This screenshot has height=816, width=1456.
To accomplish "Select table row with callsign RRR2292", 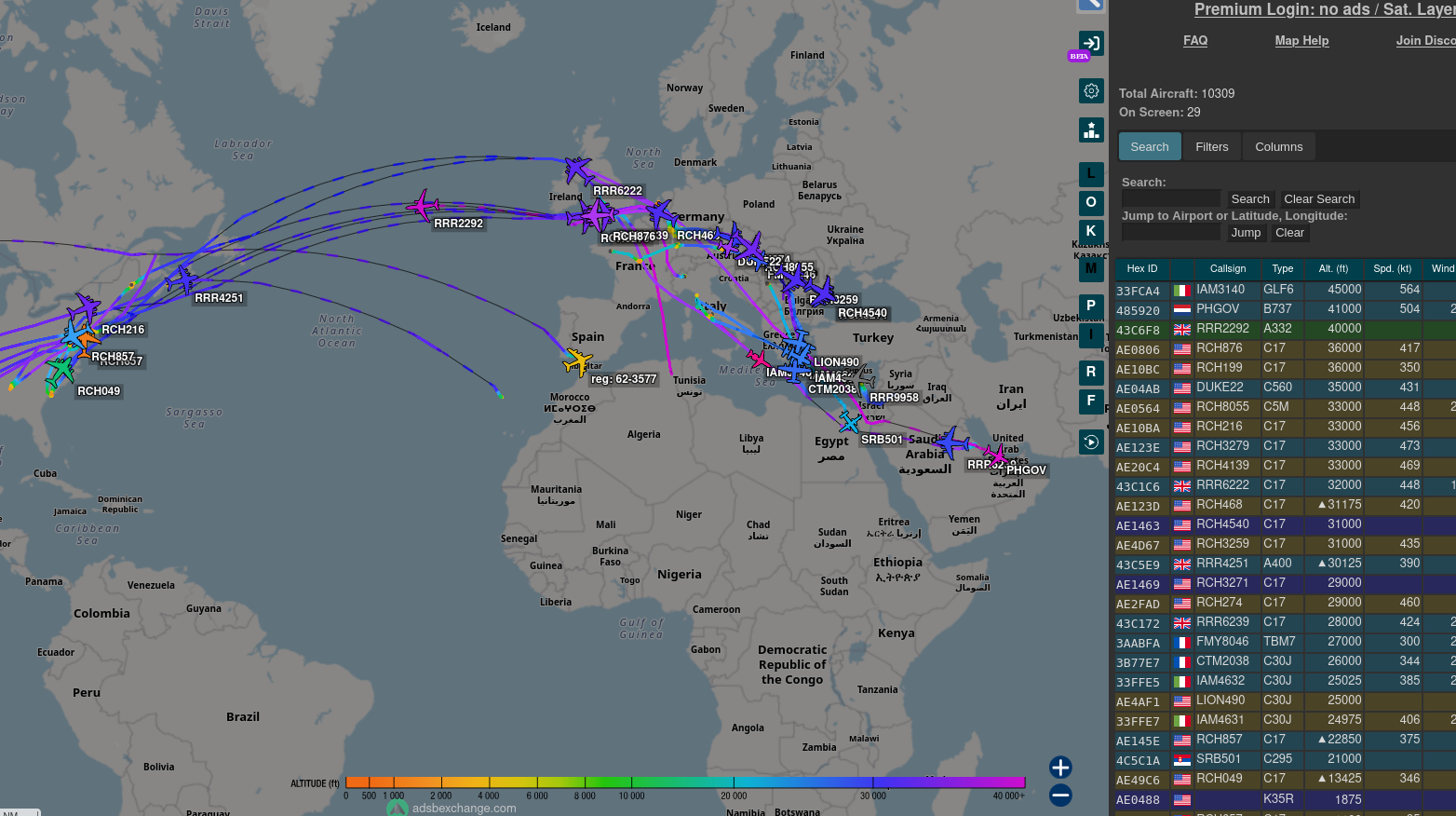I will coord(1286,329).
